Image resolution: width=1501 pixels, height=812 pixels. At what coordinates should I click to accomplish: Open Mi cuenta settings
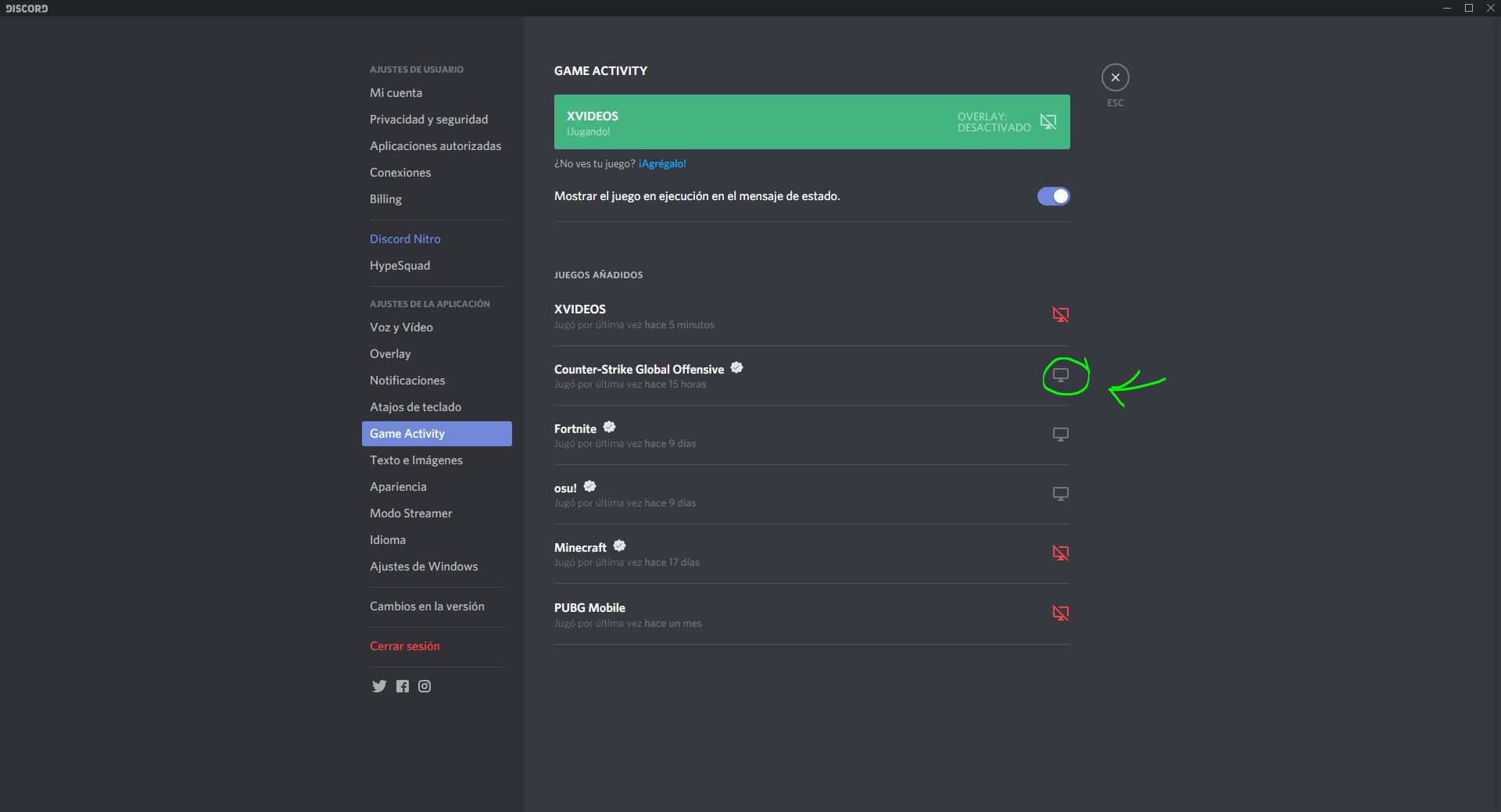tap(396, 93)
